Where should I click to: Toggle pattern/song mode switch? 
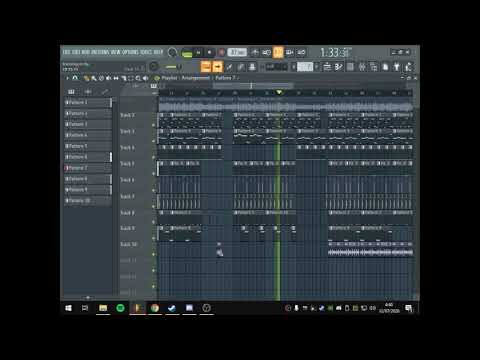tap(187, 53)
